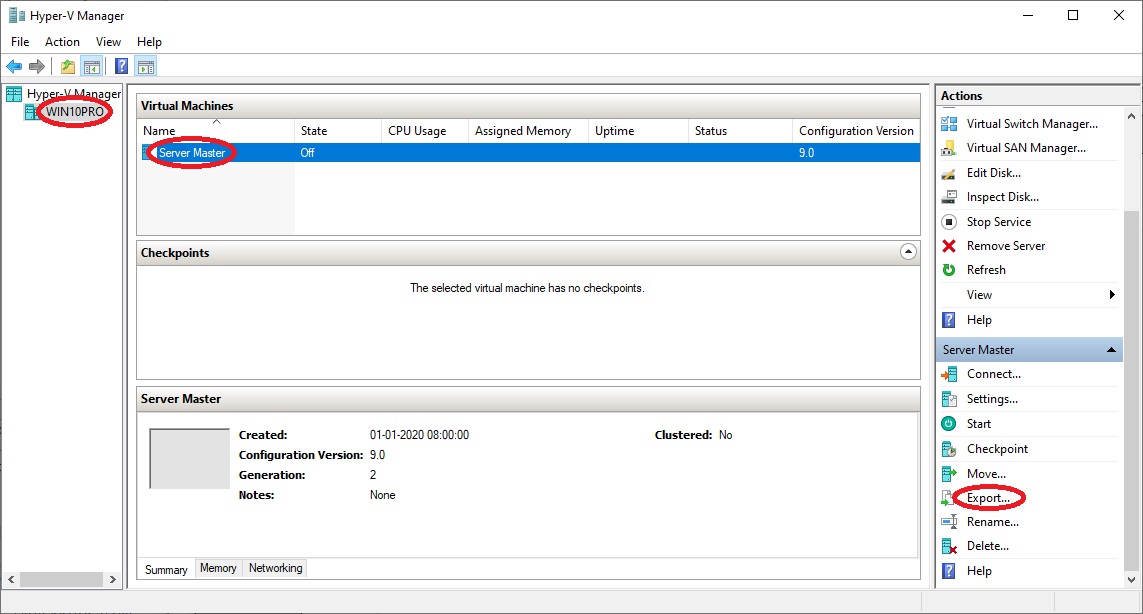Click the Hyper-V Manager title bar icon

(x=16, y=15)
